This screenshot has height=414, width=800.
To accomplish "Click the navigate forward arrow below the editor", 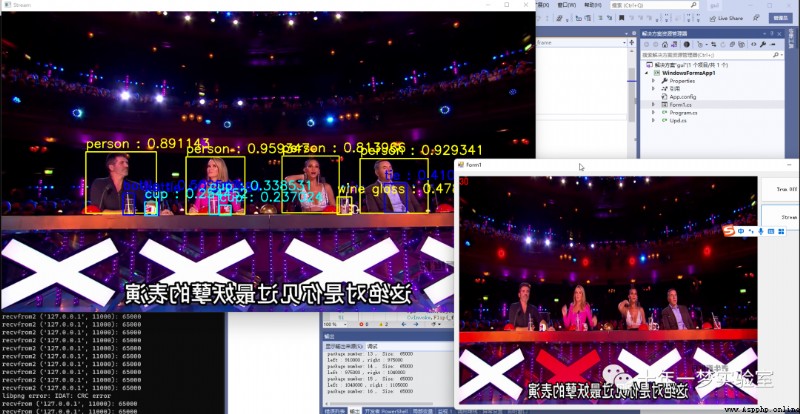I will tap(416, 324).
